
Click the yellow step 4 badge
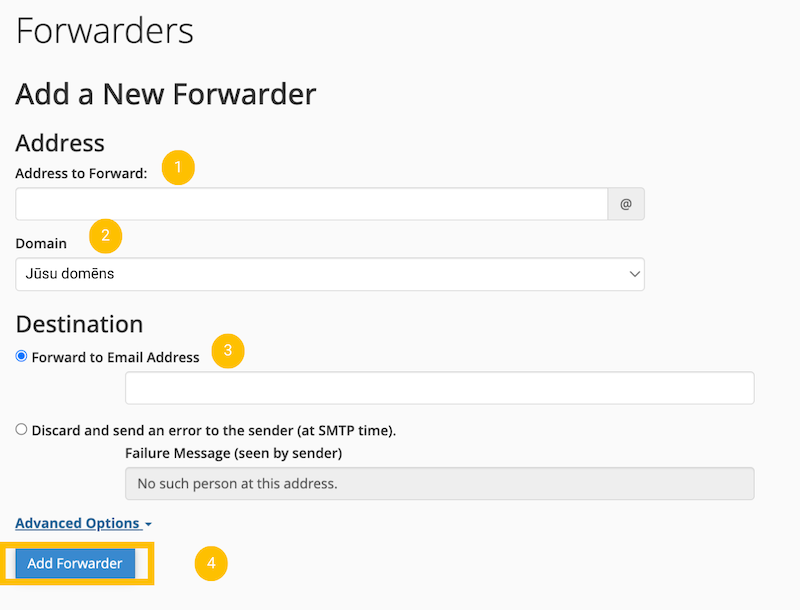pos(211,563)
